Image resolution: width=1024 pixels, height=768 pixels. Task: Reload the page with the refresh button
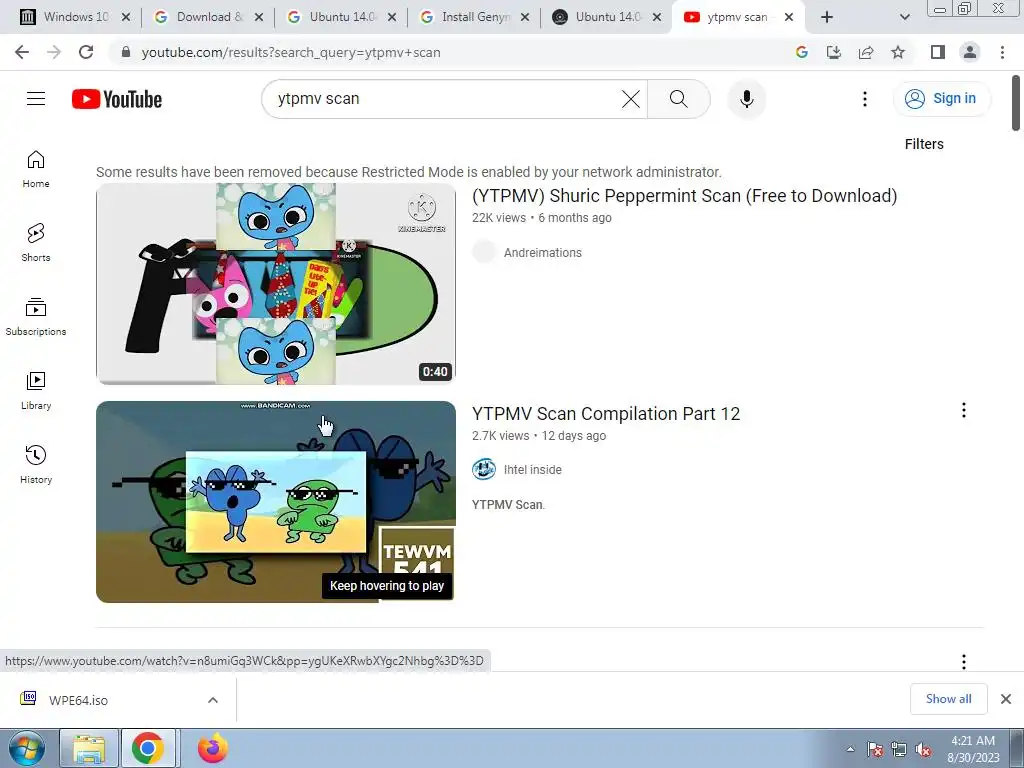[86, 52]
